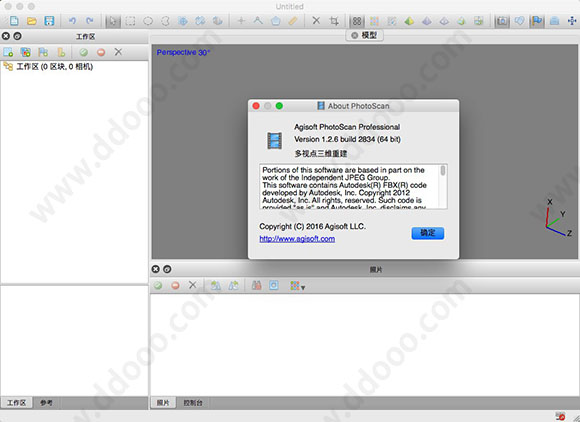
Task: Select the Resize Region tool
Action: pyautogui.click(x=183, y=21)
